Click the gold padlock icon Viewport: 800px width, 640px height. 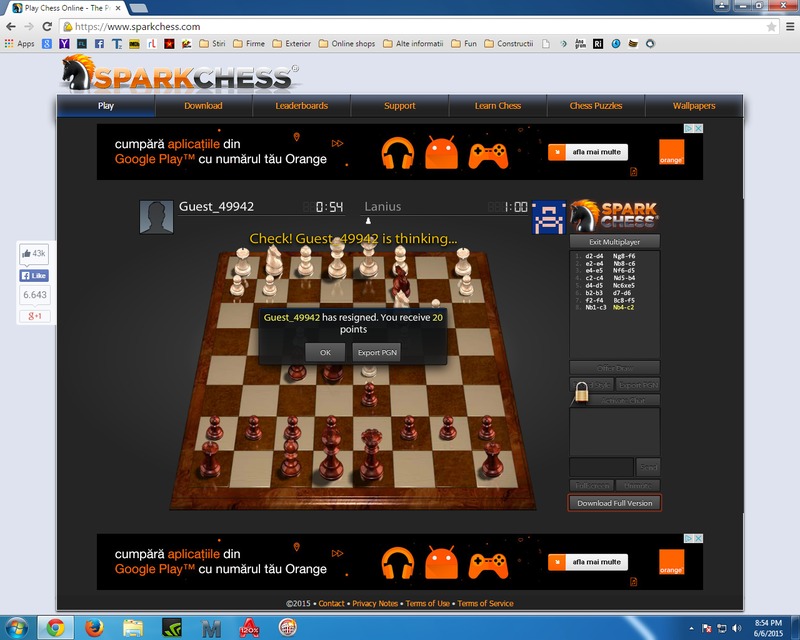coord(581,393)
